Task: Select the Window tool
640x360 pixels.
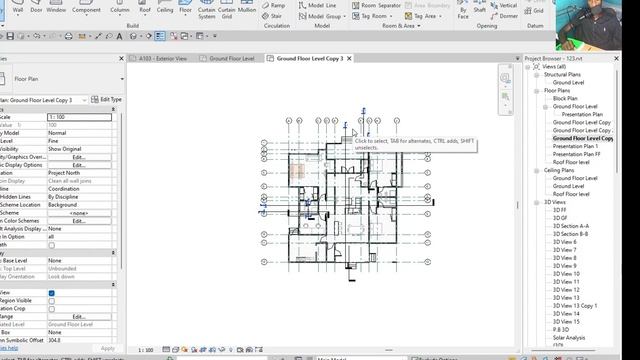Action: click(56, 7)
